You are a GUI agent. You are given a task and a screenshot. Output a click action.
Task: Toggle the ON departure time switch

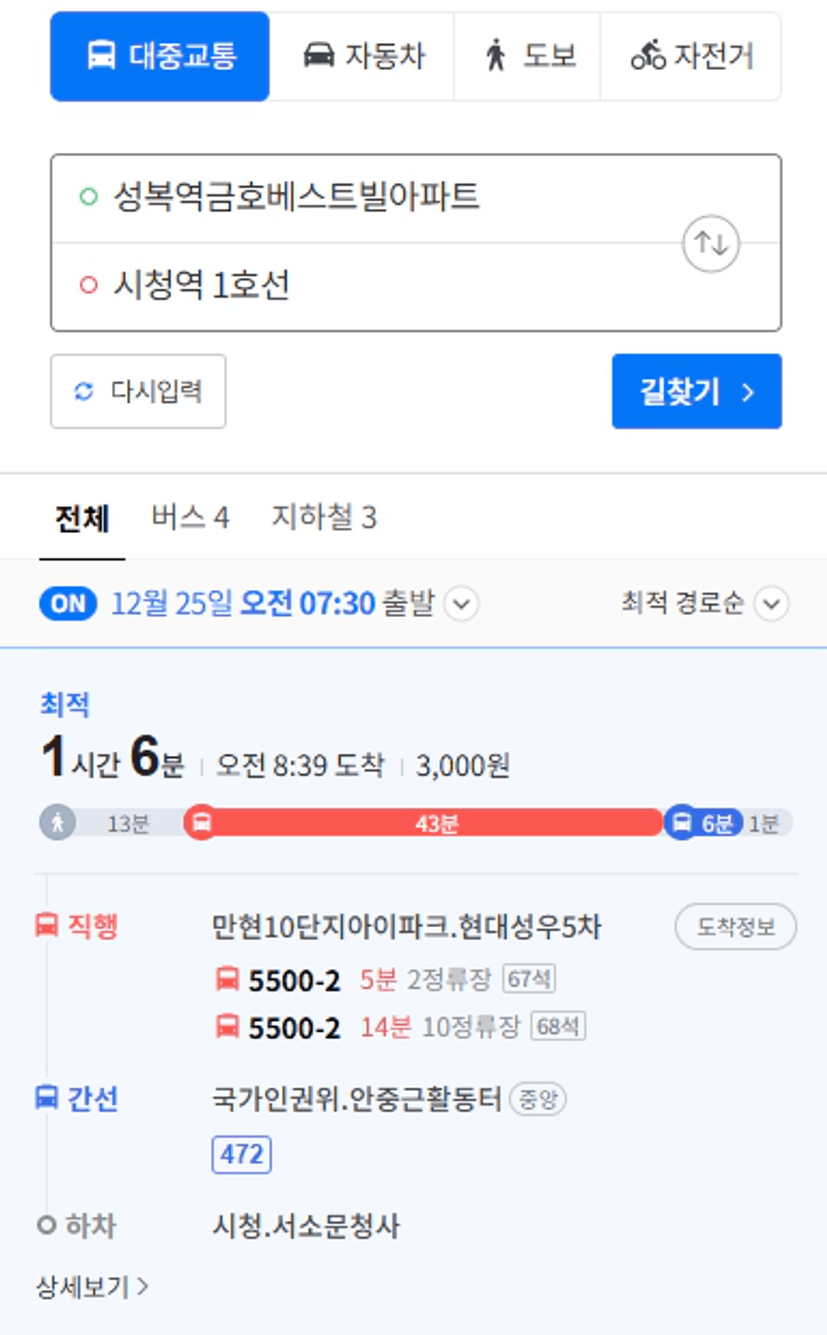pyautogui.click(x=68, y=604)
